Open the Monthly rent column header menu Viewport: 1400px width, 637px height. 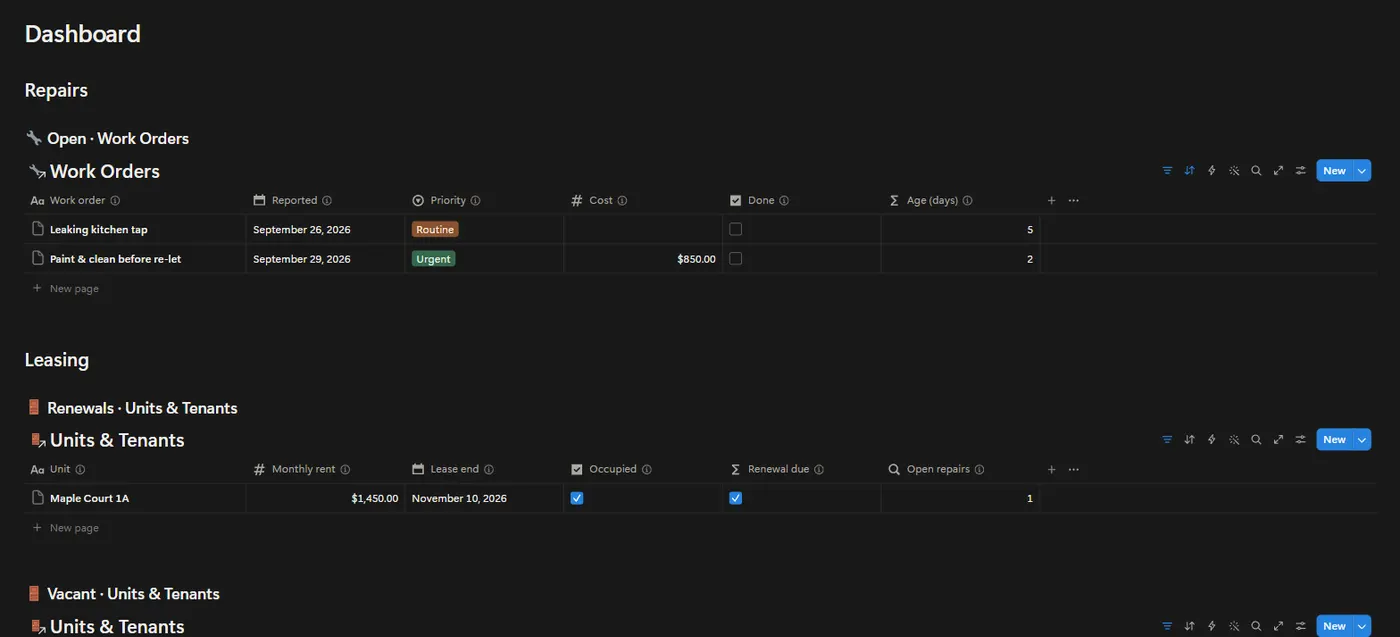(x=325, y=470)
